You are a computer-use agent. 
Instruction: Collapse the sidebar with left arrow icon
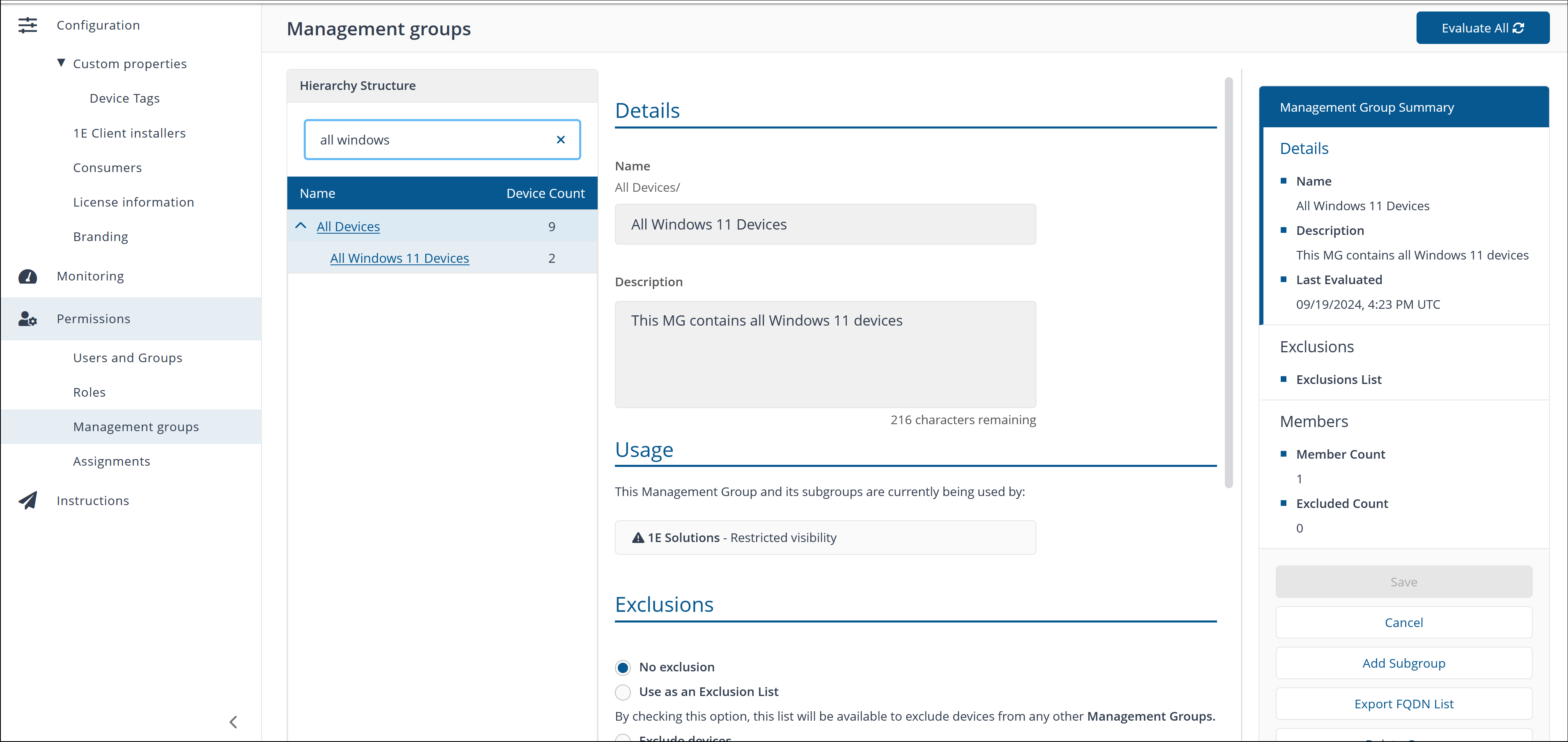pos(233,722)
